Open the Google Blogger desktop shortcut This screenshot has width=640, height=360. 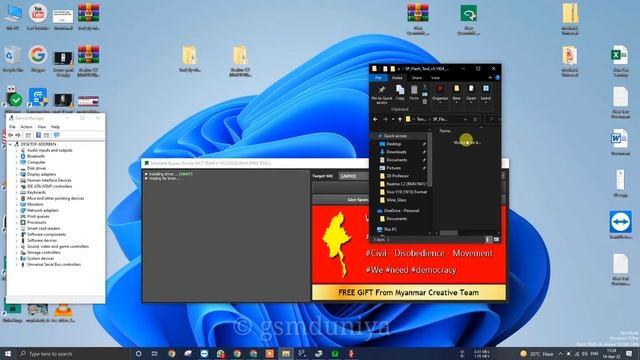pyautogui.click(x=38, y=58)
